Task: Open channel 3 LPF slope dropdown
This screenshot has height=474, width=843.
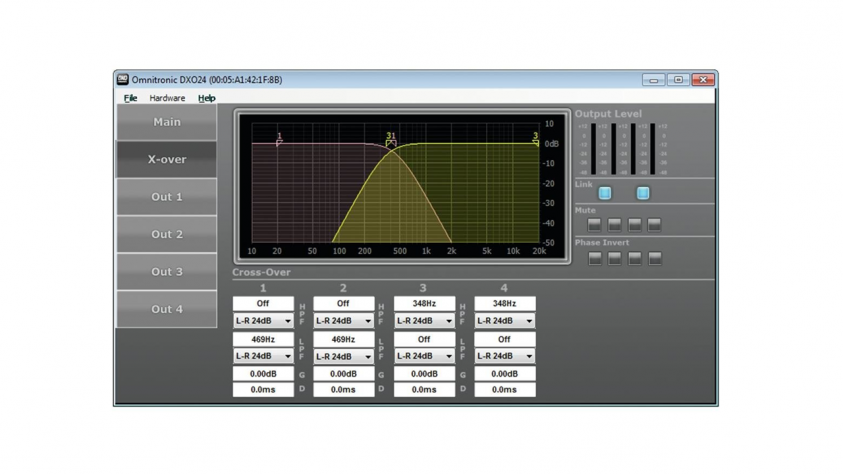Action: 424,356
